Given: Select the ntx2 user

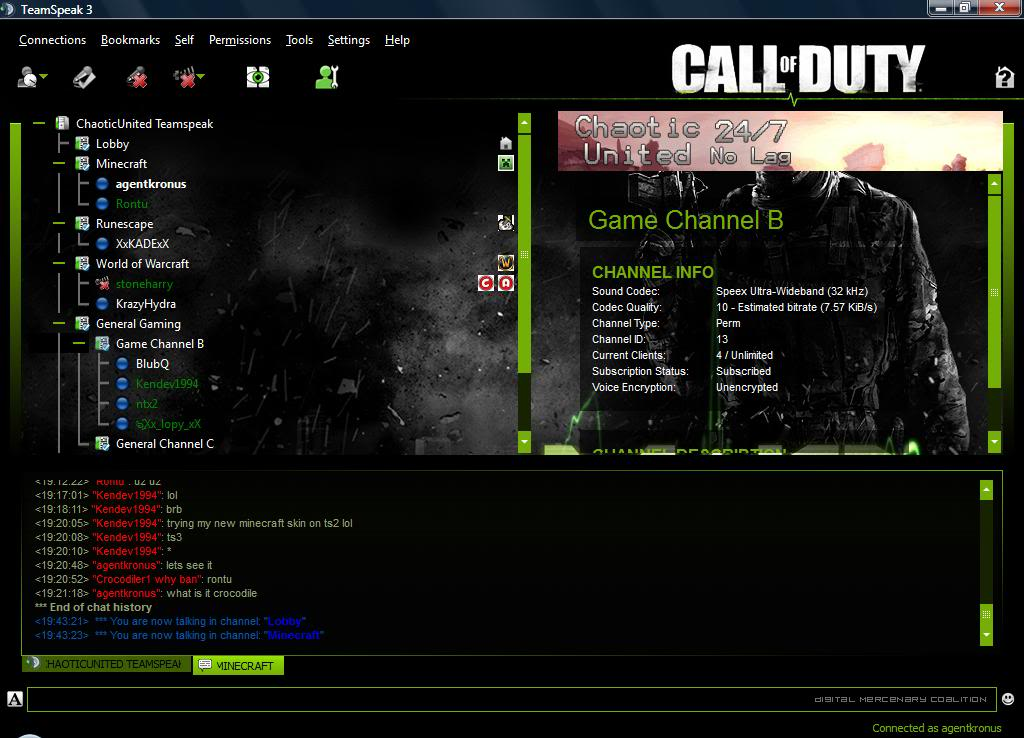Looking at the screenshot, I should coord(146,404).
